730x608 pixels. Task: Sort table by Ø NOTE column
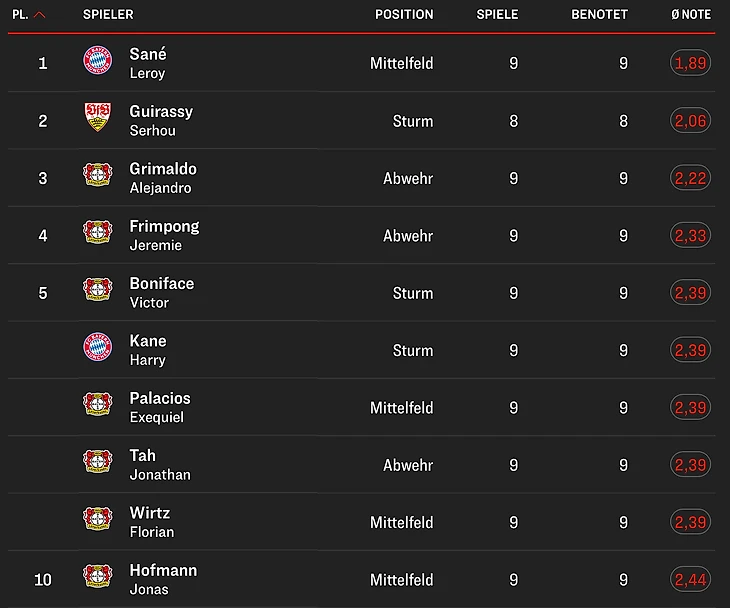point(691,15)
